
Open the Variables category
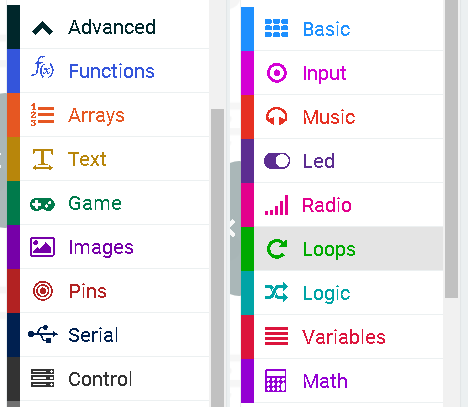(x=342, y=337)
